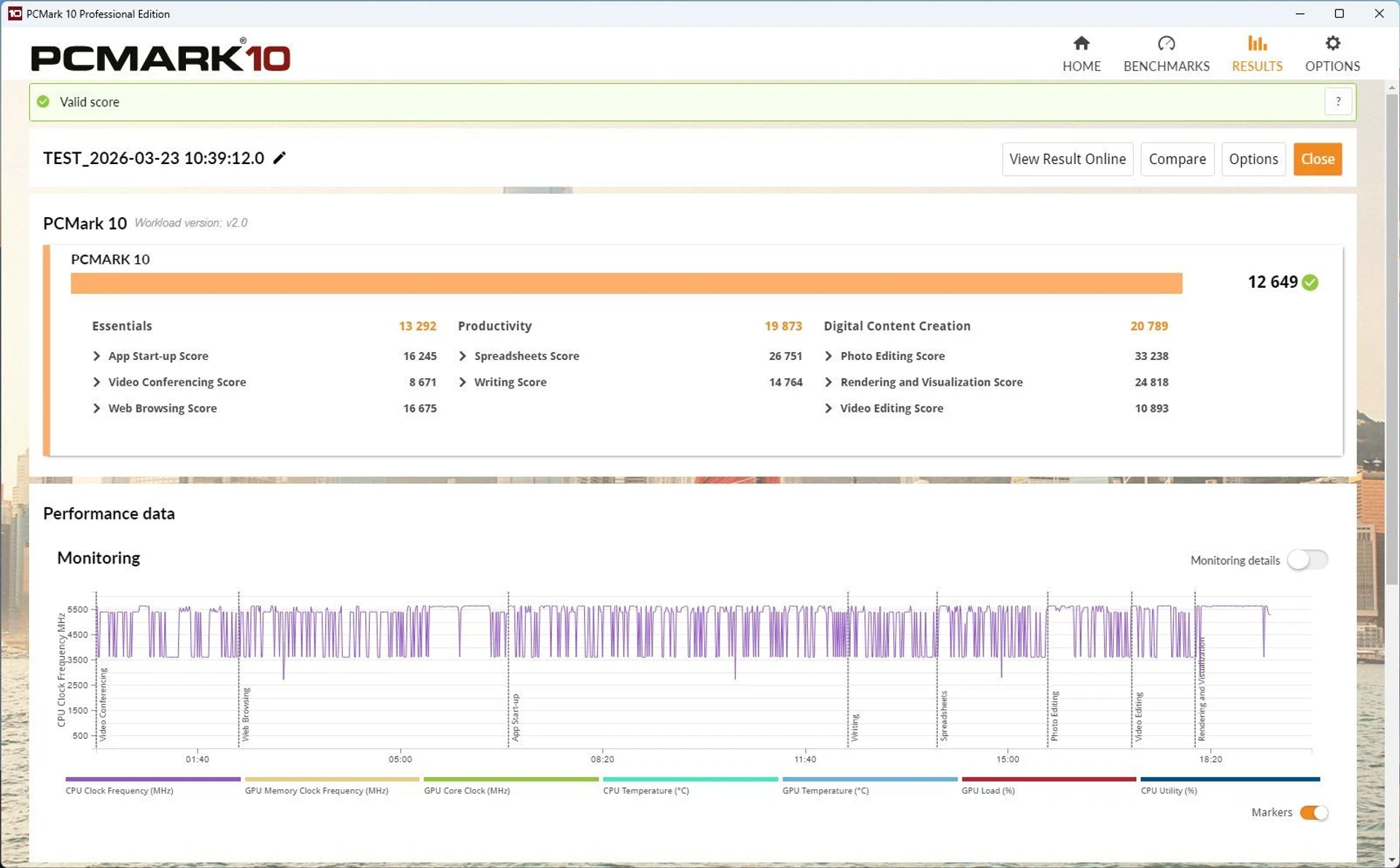
Task: Edit test name with pencil icon
Action: (279, 158)
